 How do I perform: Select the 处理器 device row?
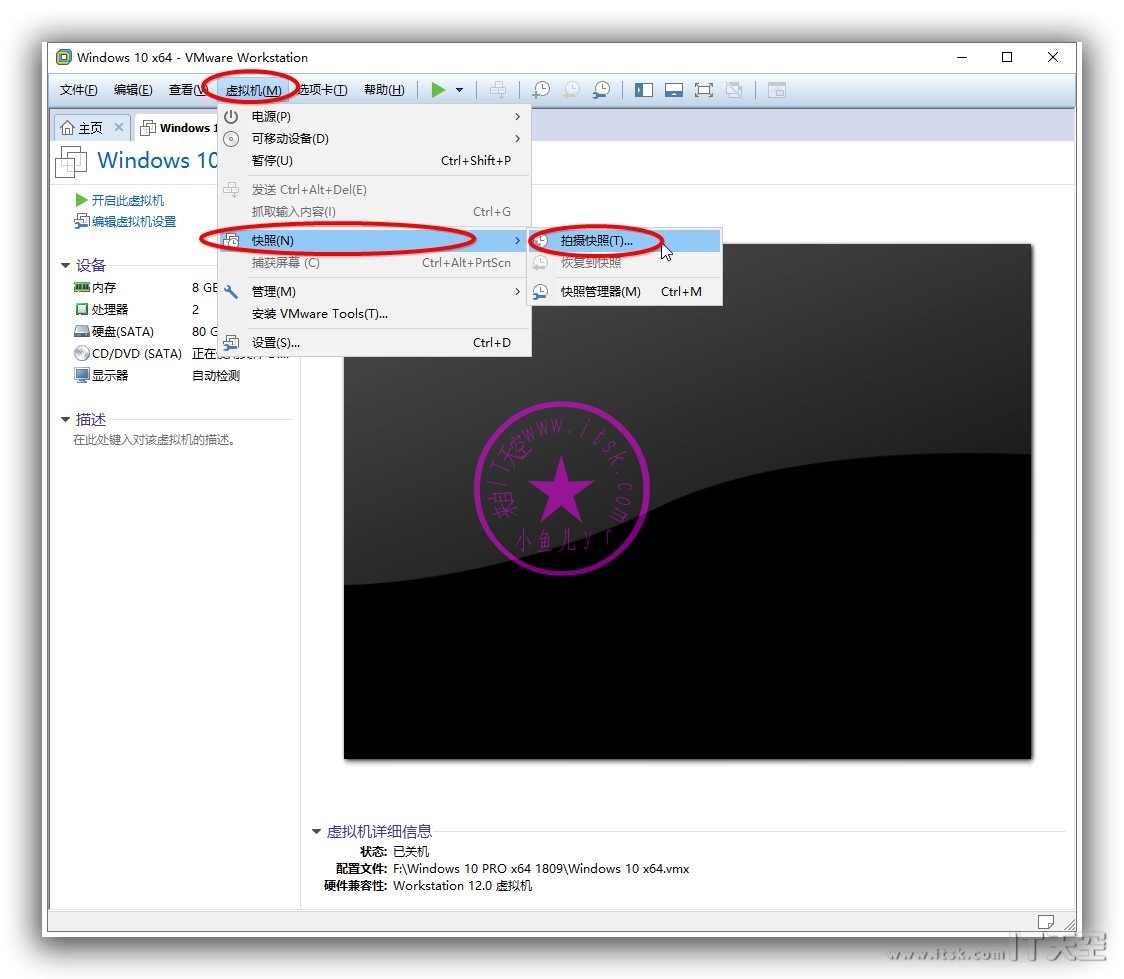(x=146, y=310)
